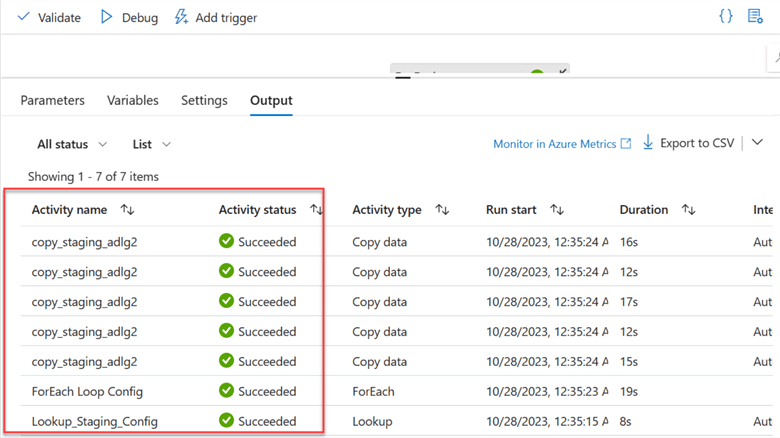Click Succeeded icon in 16s duration row
The image size is (780, 438).
226,241
